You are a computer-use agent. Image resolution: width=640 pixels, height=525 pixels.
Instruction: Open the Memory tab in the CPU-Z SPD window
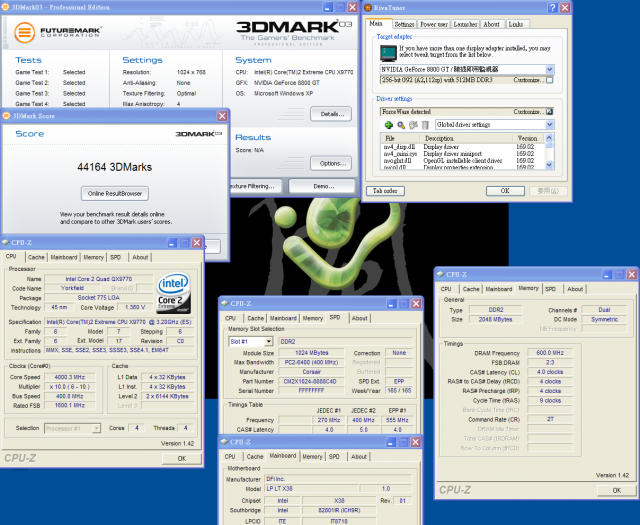point(313,318)
